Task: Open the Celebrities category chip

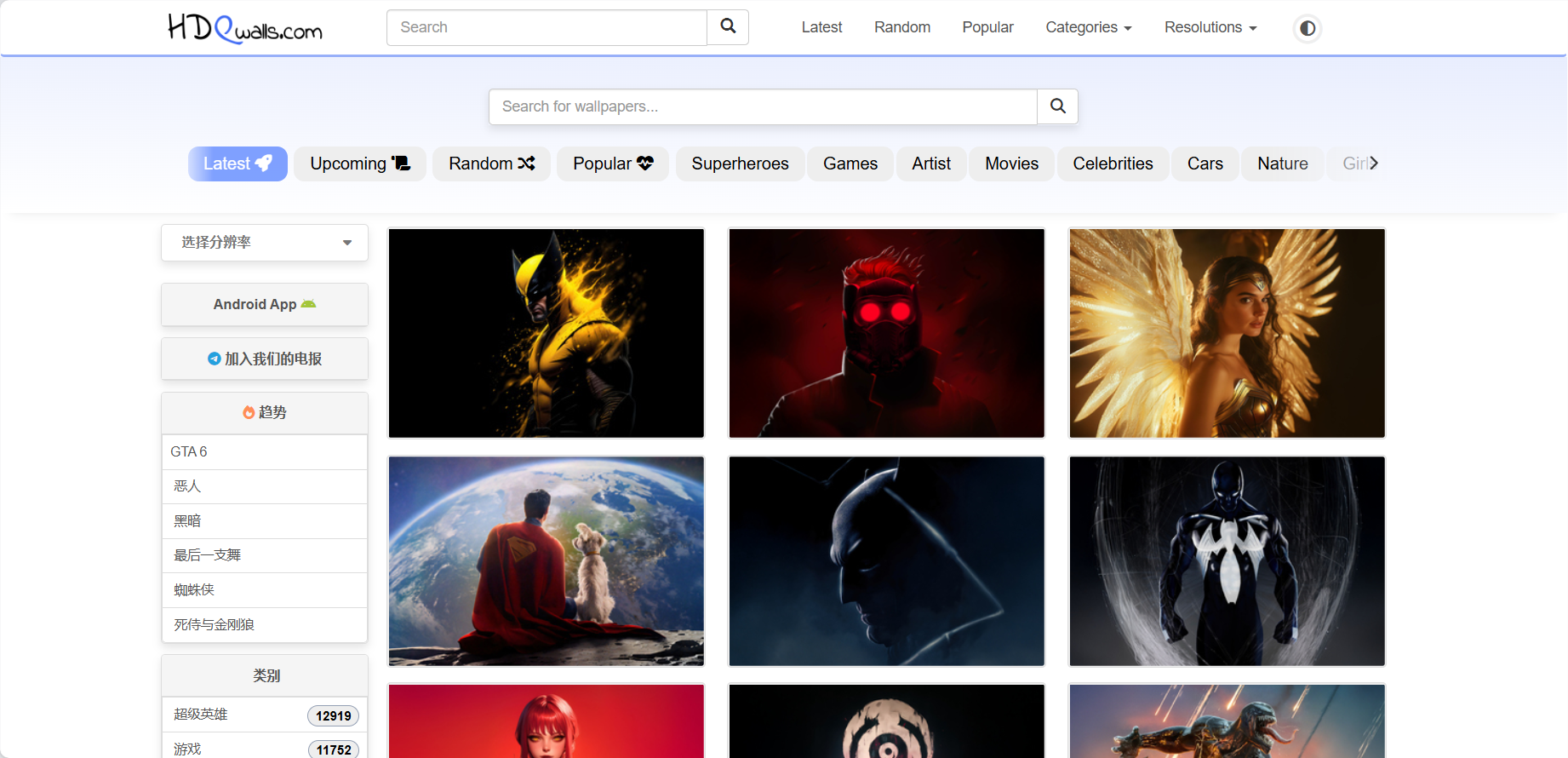Action: click(1113, 164)
